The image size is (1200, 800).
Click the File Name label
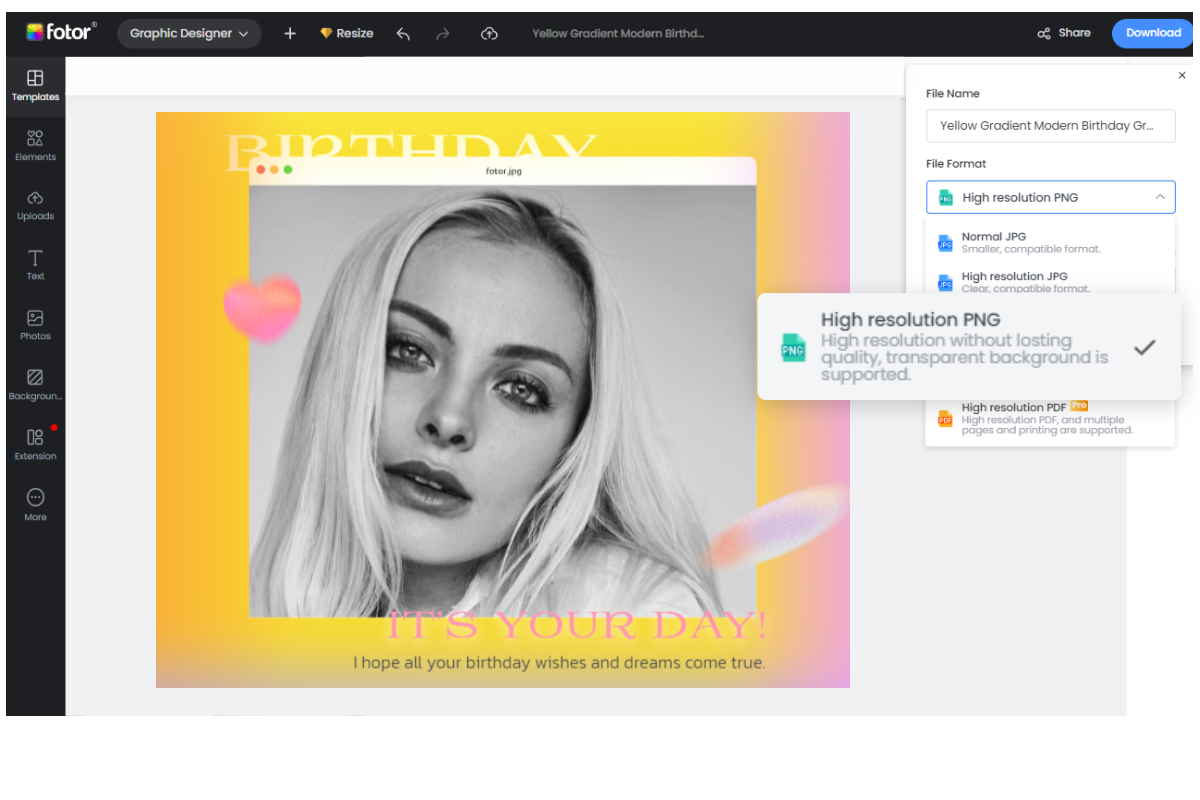point(953,93)
